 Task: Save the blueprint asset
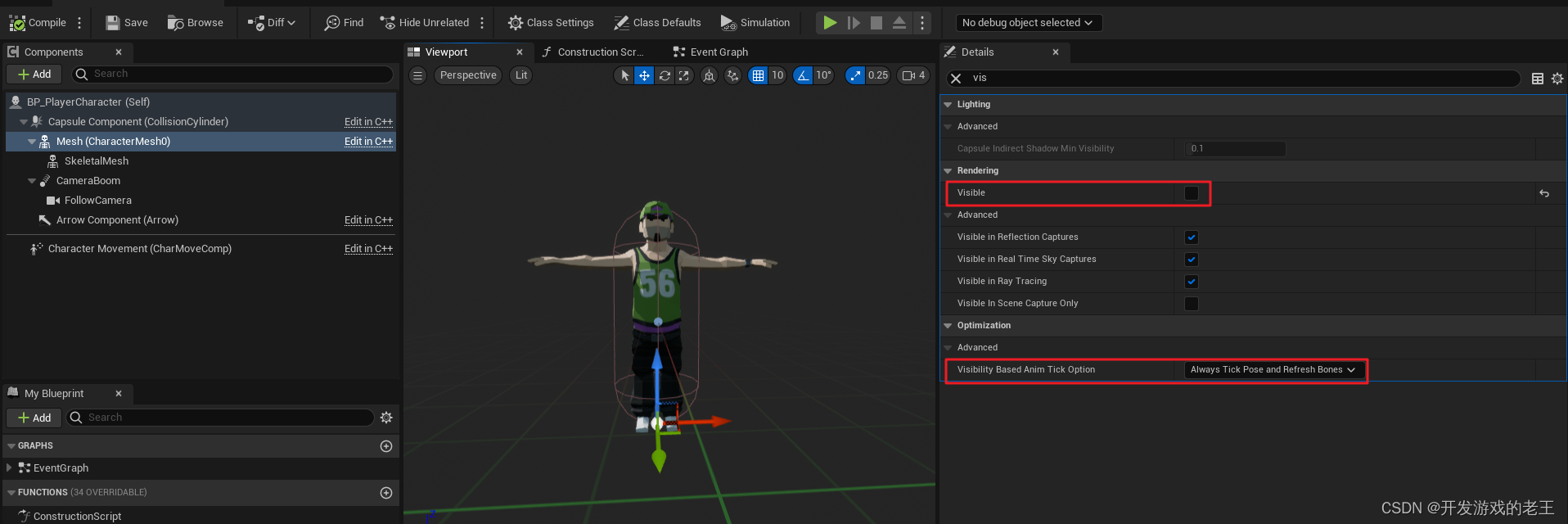point(127,23)
